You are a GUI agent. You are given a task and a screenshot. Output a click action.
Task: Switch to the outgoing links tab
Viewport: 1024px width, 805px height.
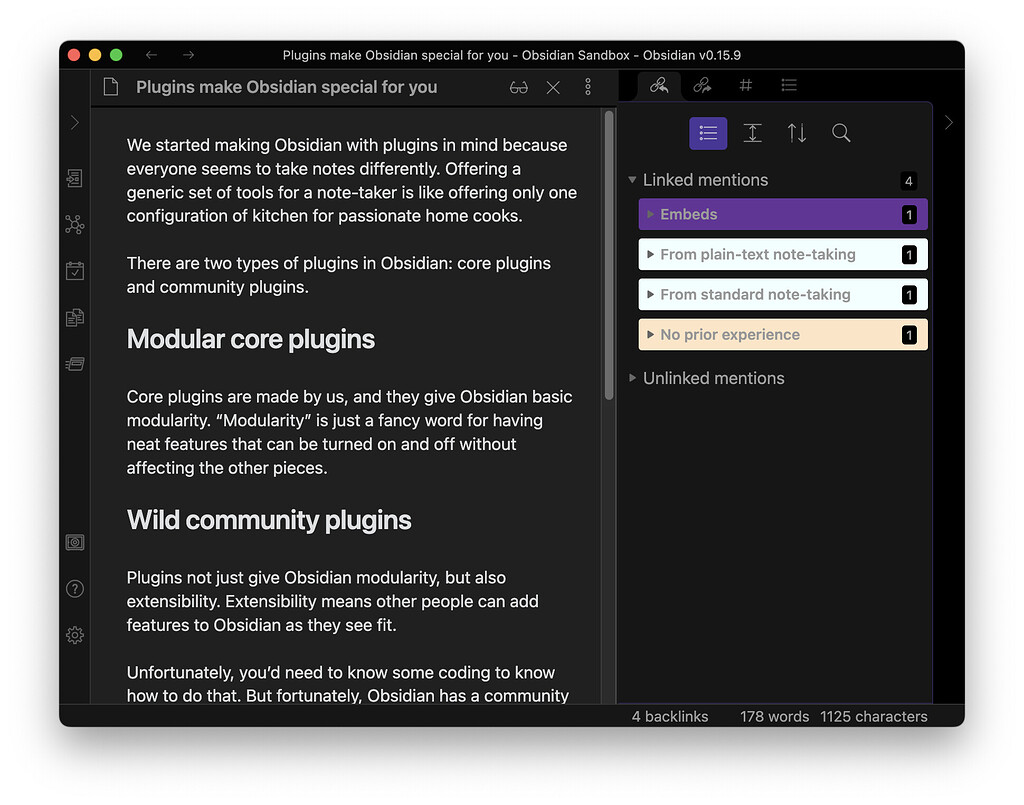702,86
